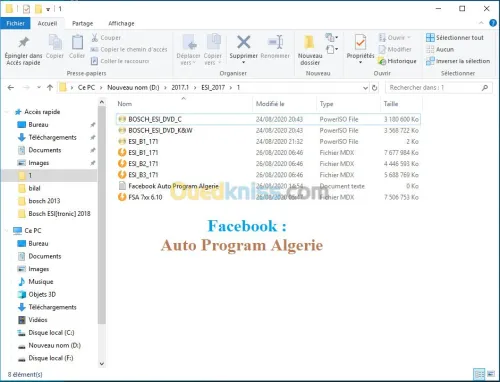Select the ESI_B3_171 MDX file
Viewport: 500px width, 382px height.
point(268,175)
